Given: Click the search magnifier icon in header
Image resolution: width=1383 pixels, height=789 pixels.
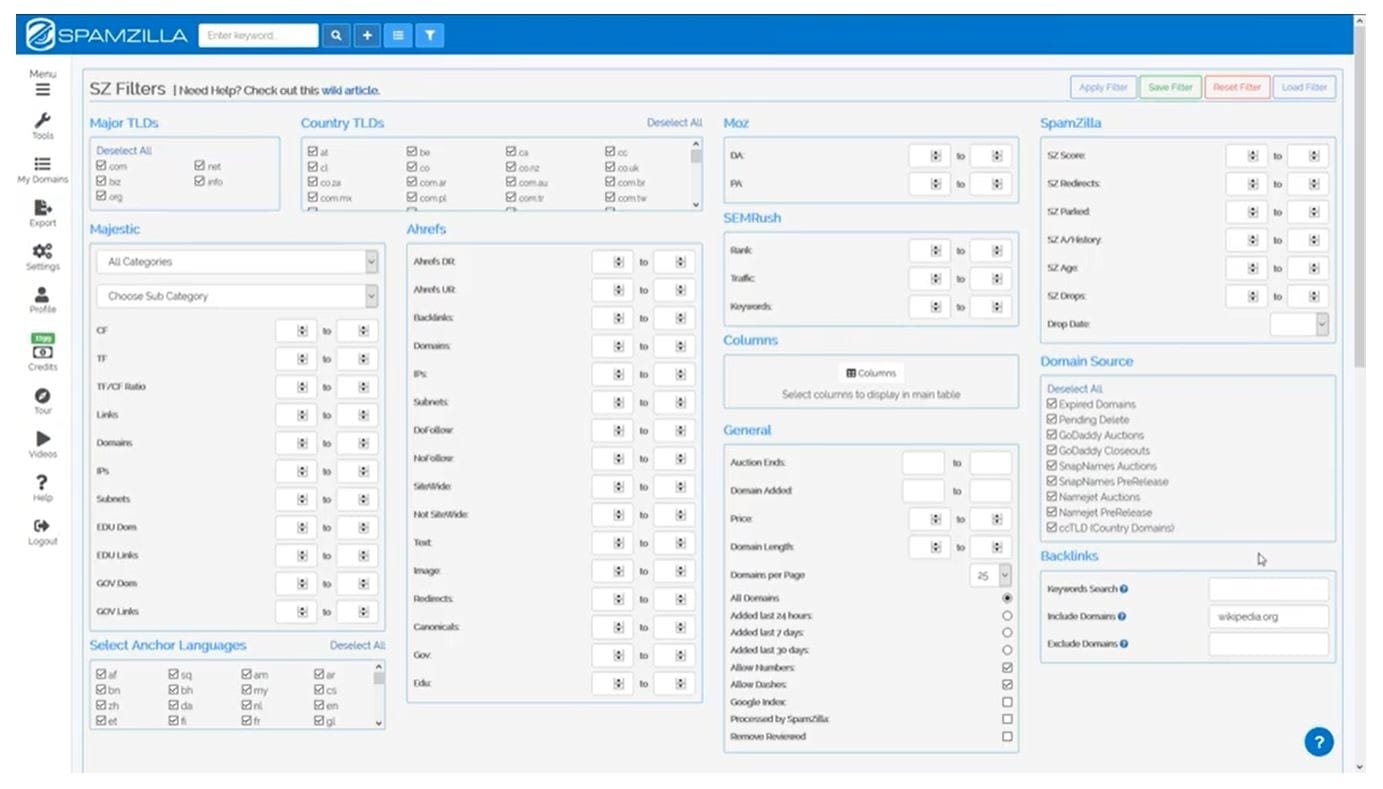Looking at the screenshot, I should coord(336,36).
